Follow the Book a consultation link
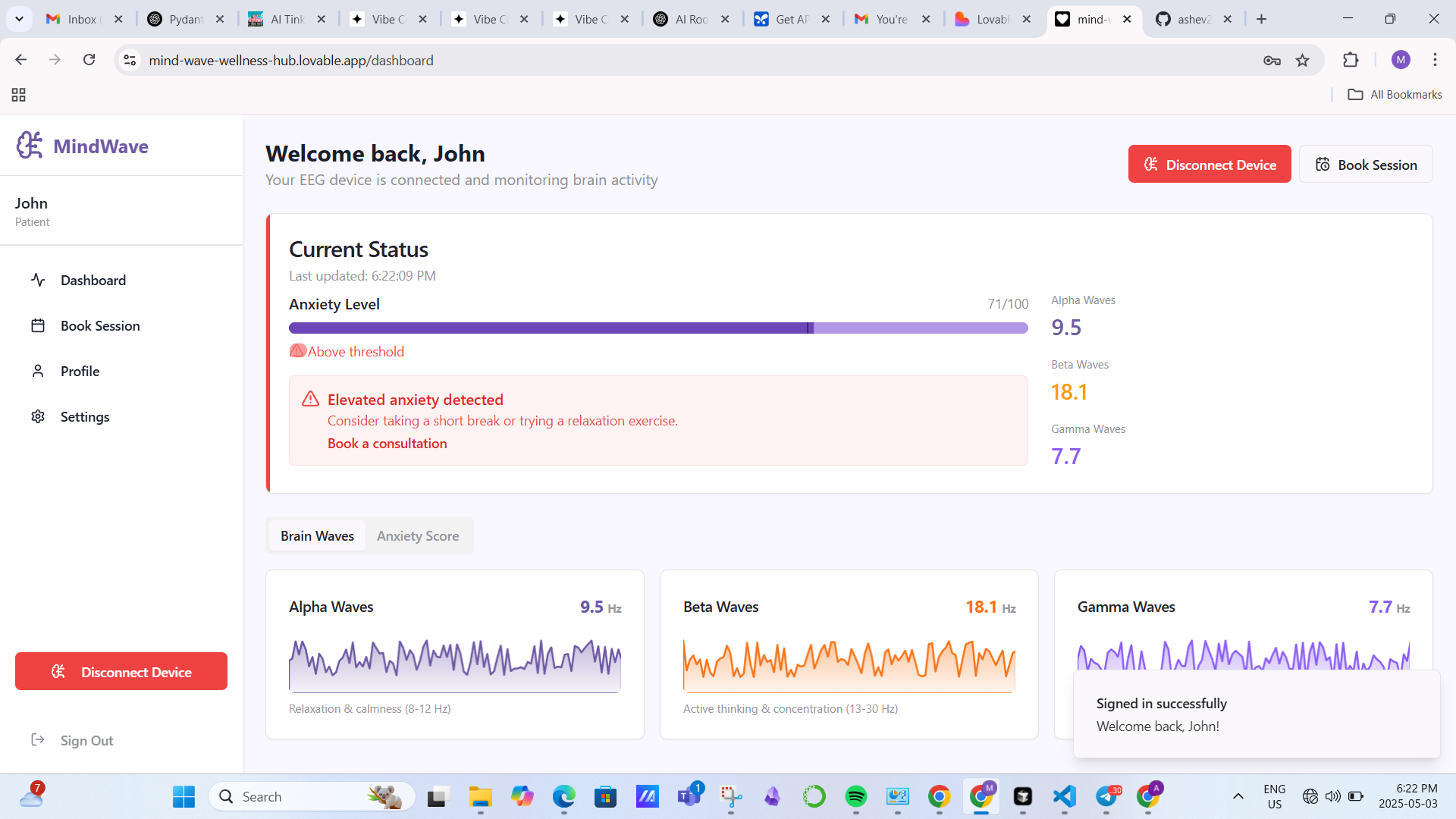Image resolution: width=1456 pixels, height=819 pixels. 387,444
